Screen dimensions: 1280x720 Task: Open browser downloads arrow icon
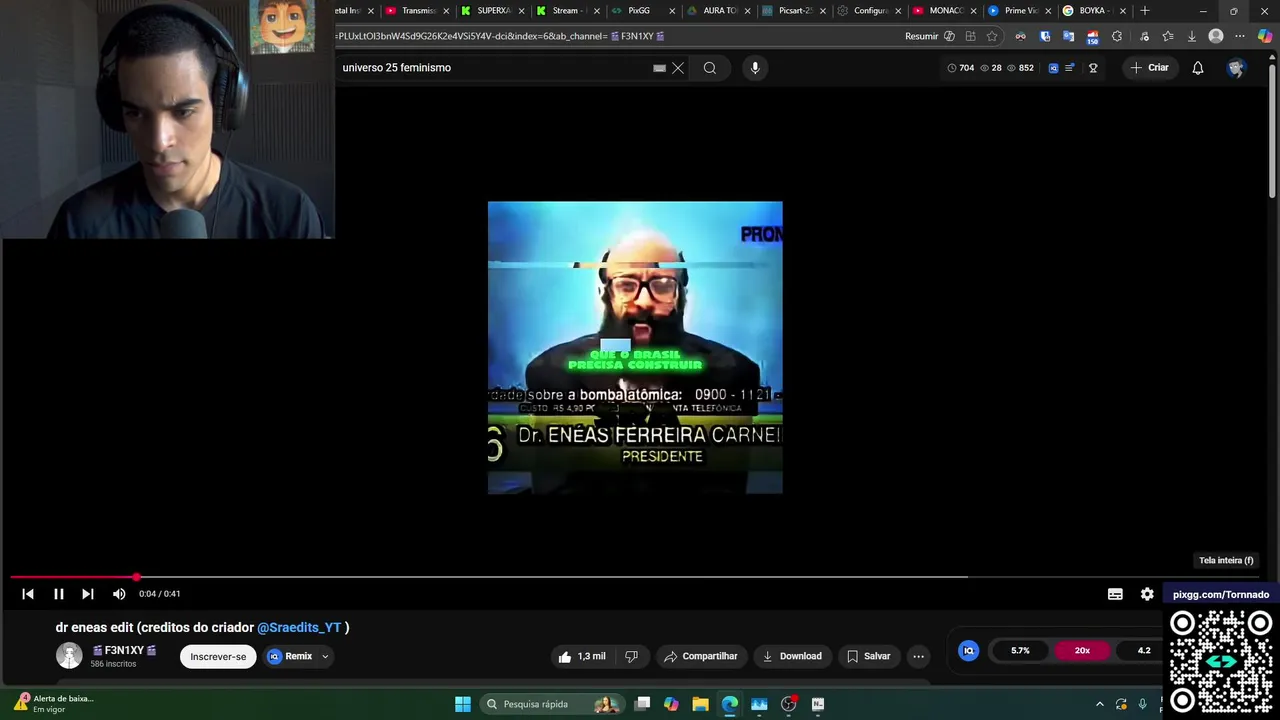tap(1191, 36)
